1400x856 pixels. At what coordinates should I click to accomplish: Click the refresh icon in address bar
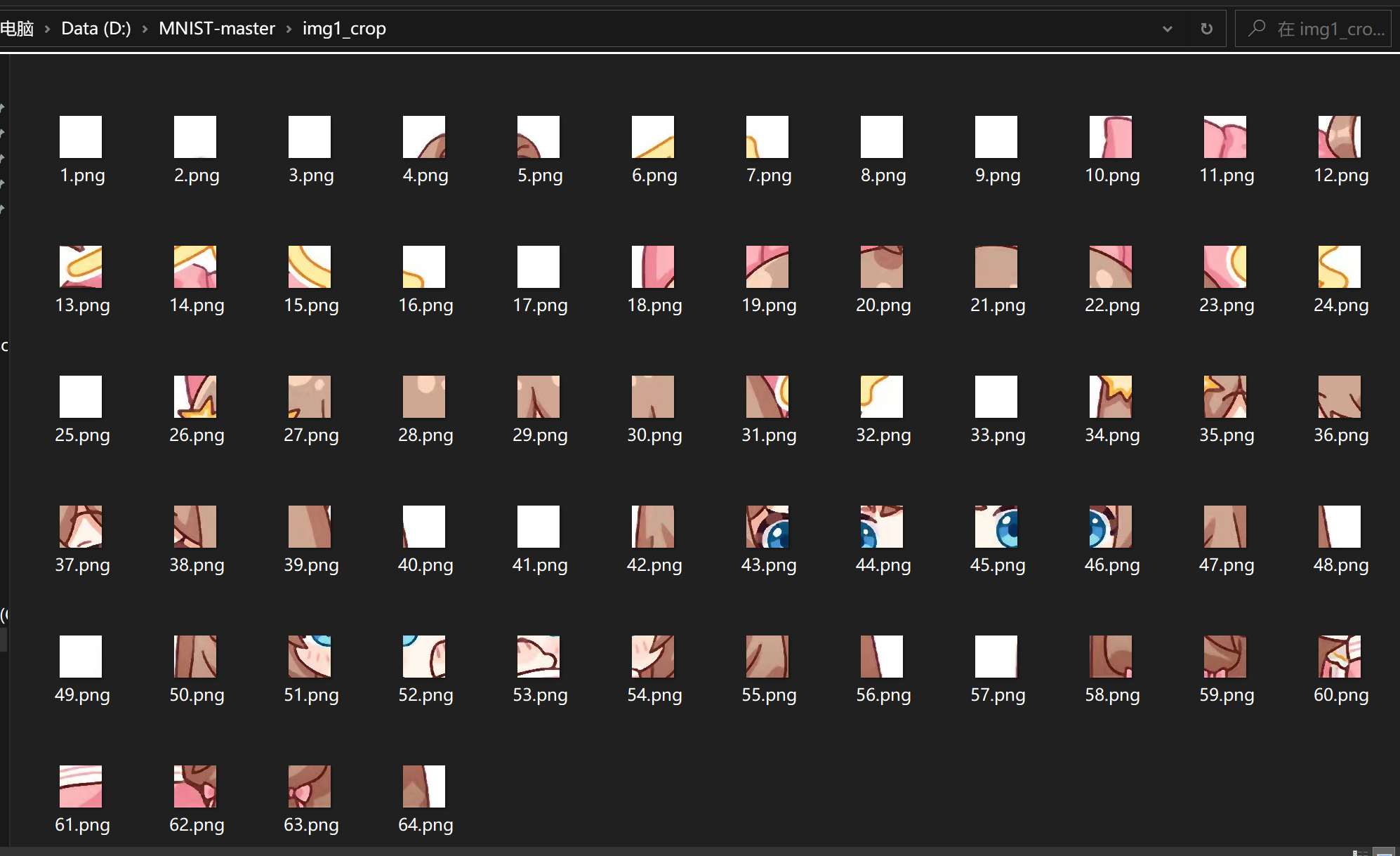[1206, 29]
